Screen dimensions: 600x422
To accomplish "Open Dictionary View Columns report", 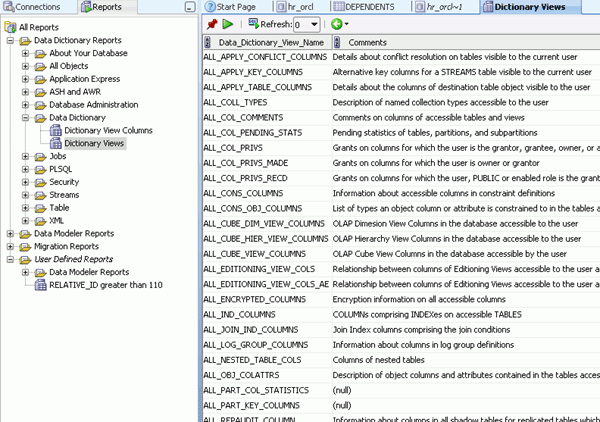I will (x=108, y=130).
